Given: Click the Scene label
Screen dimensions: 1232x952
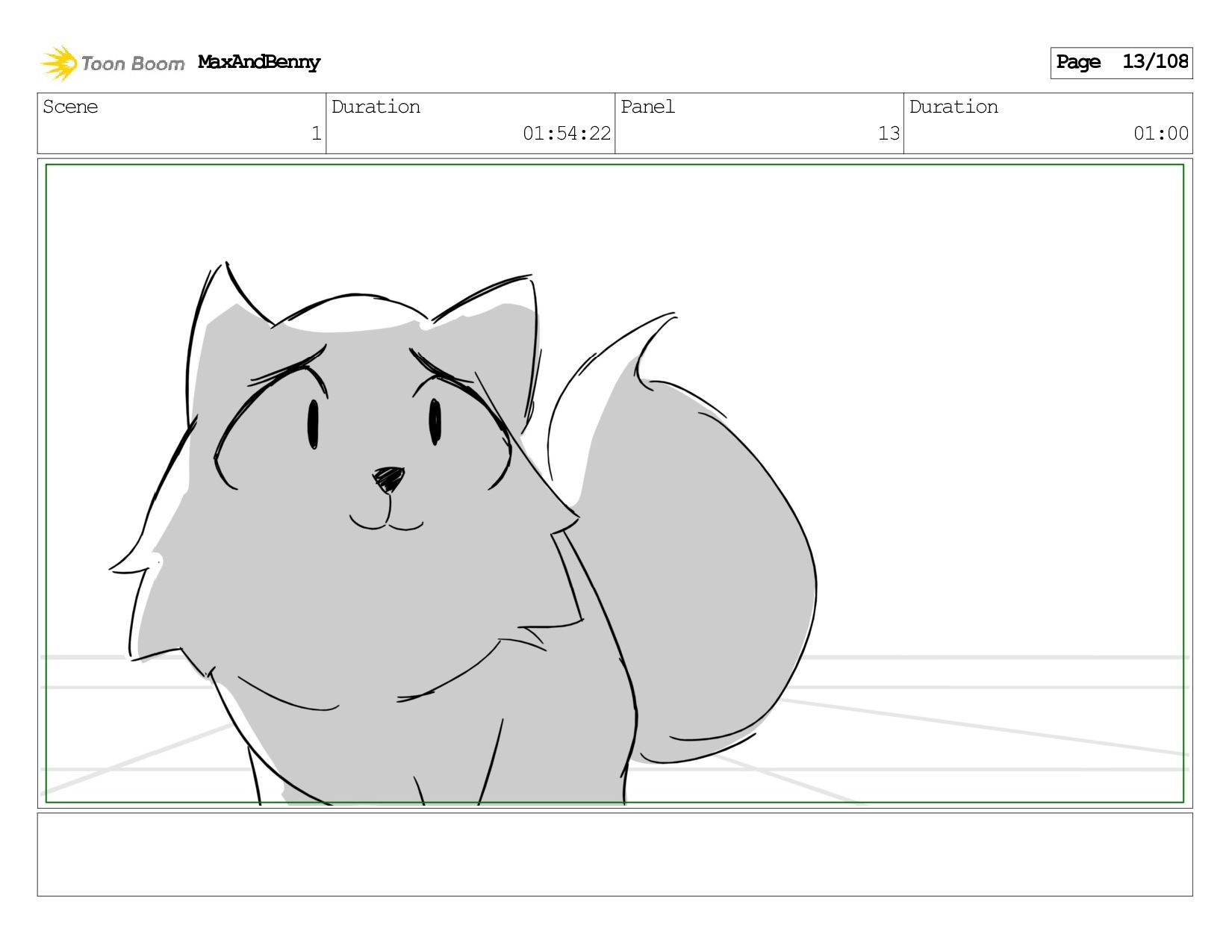Looking at the screenshot, I should click(70, 107).
